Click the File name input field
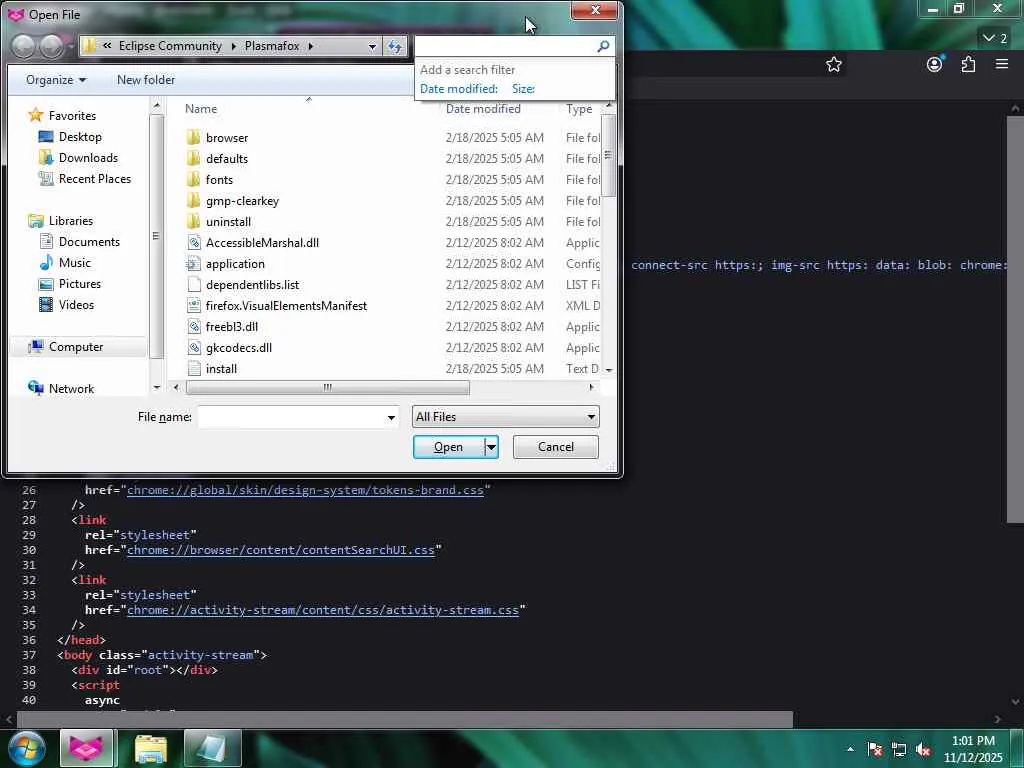Screen dimensions: 1024x768 (291, 417)
